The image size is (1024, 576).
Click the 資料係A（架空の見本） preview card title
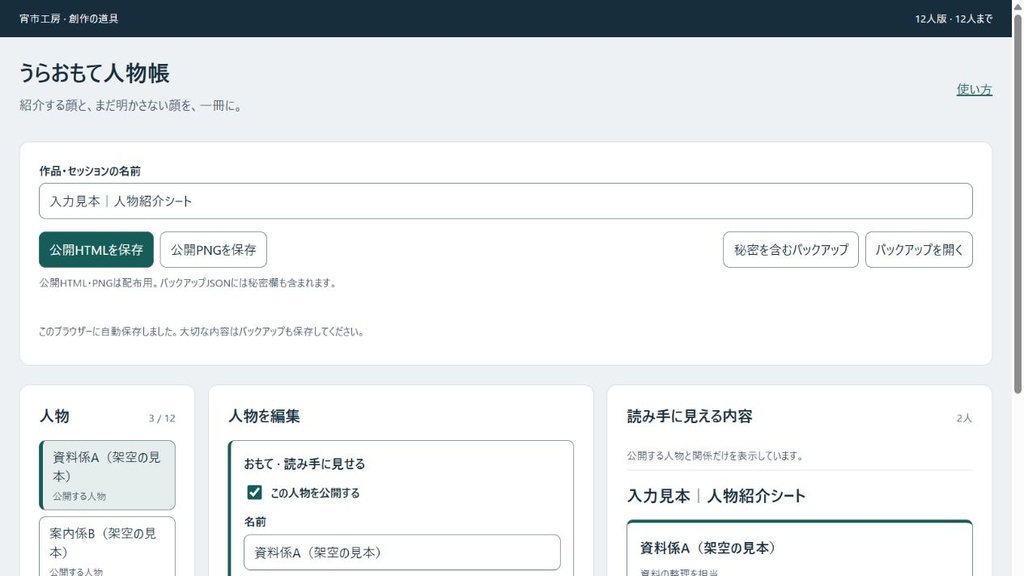coord(708,548)
